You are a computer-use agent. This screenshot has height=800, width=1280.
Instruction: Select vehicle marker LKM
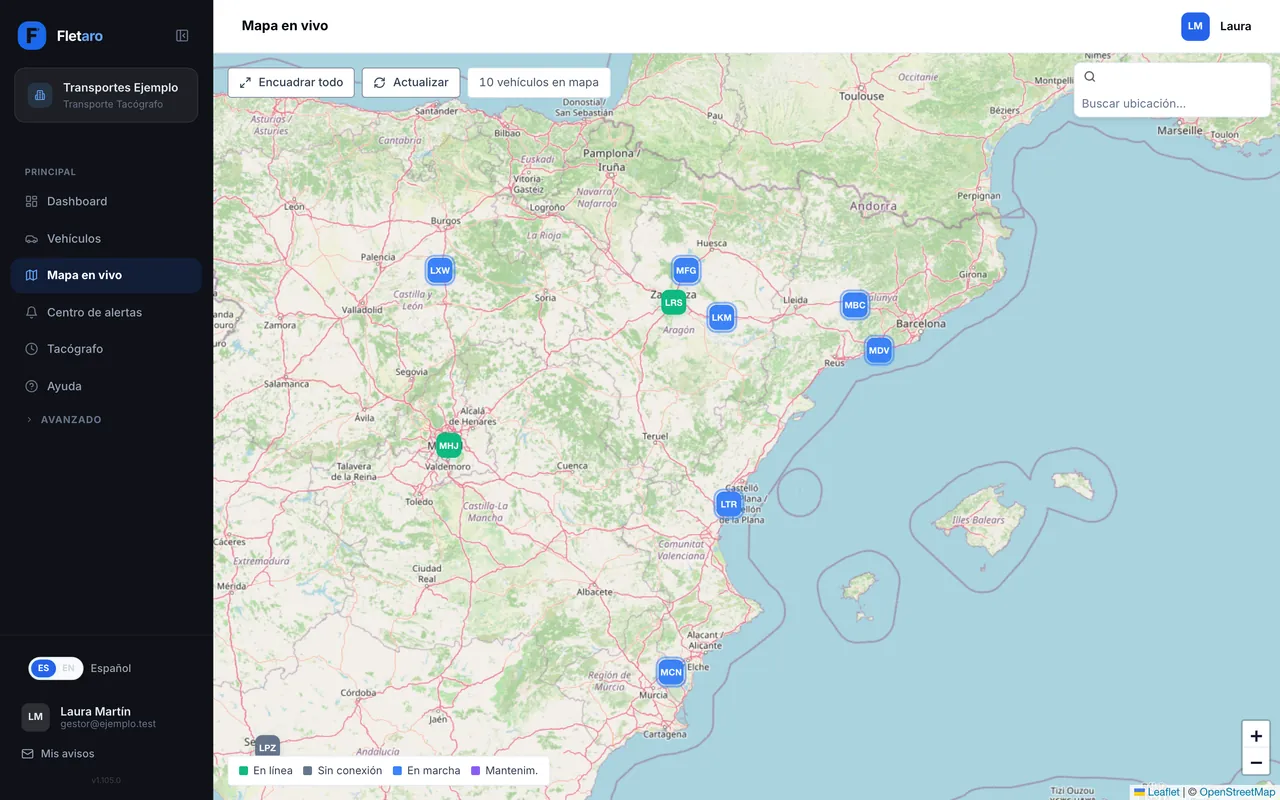(x=721, y=318)
